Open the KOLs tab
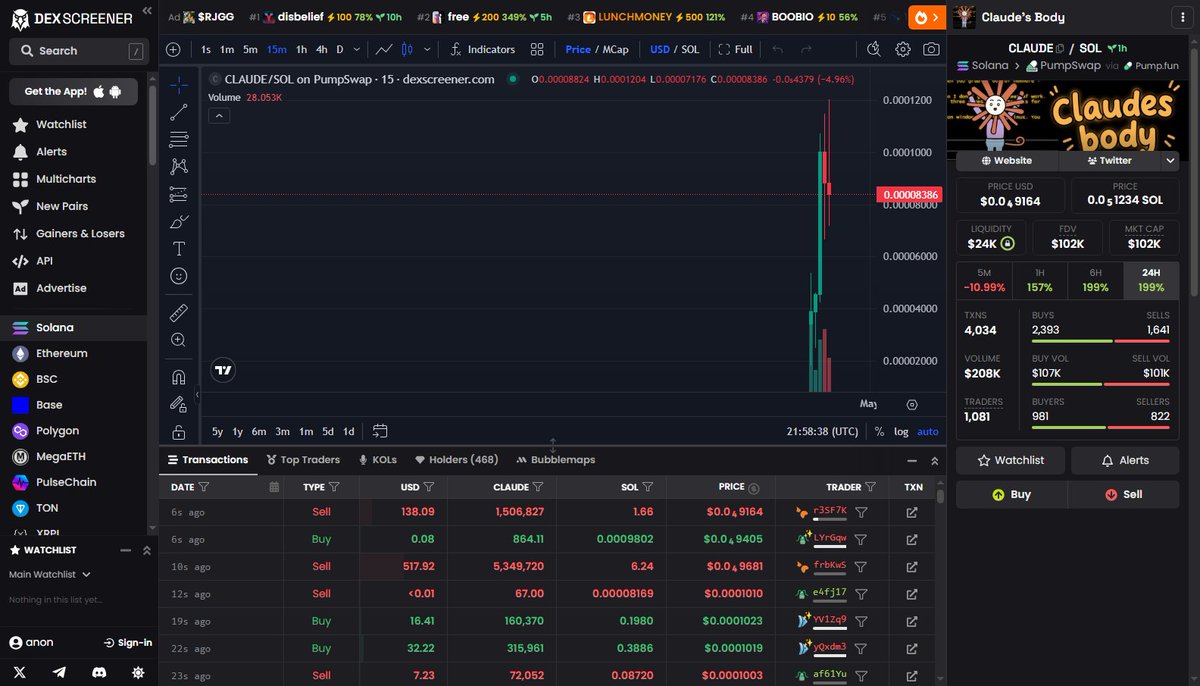1200x686 pixels. click(x=378, y=460)
